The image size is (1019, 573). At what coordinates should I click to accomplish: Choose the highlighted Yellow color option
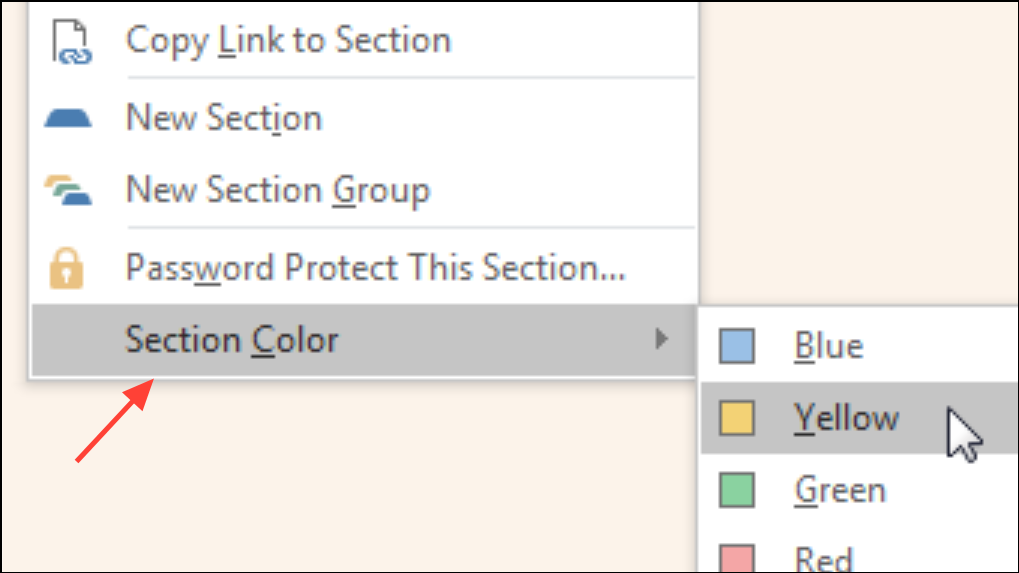tap(860, 418)
